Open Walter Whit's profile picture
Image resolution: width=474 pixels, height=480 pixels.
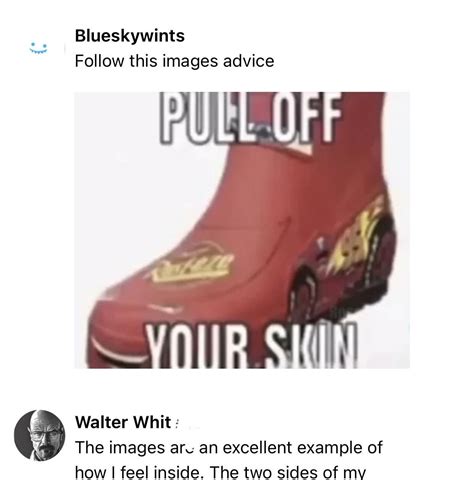[40, 435]
